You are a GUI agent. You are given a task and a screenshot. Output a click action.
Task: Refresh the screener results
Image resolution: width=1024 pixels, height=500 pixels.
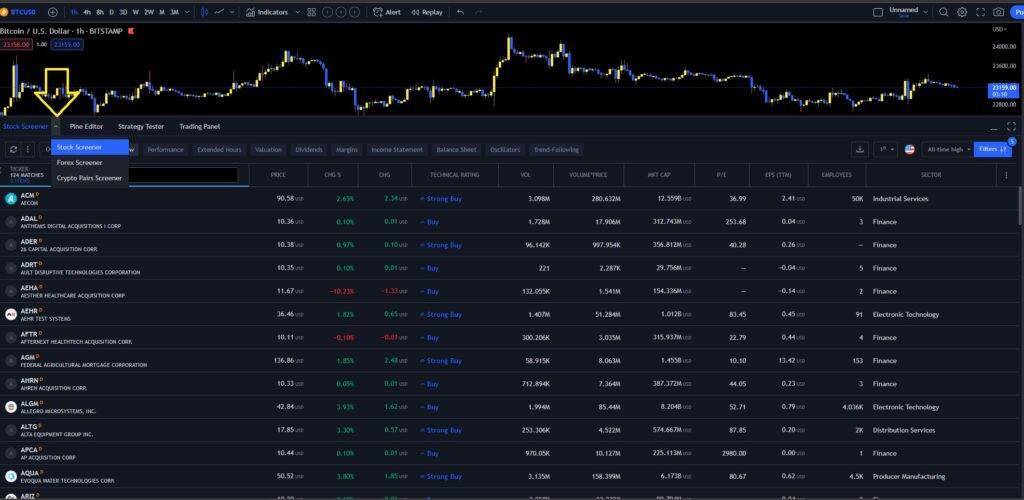[x=13, y=149]
